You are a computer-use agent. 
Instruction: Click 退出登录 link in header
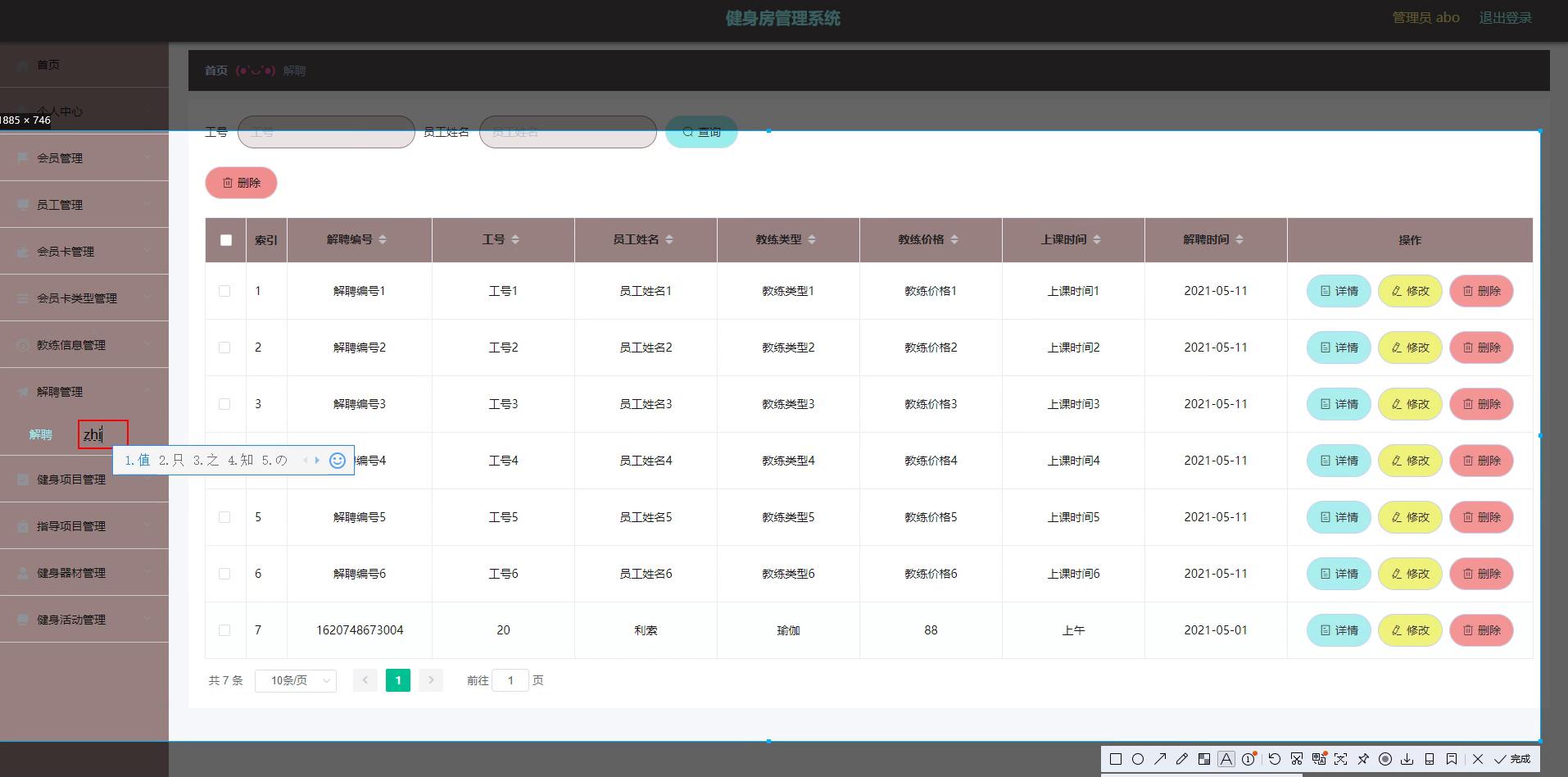[1505, 18]
